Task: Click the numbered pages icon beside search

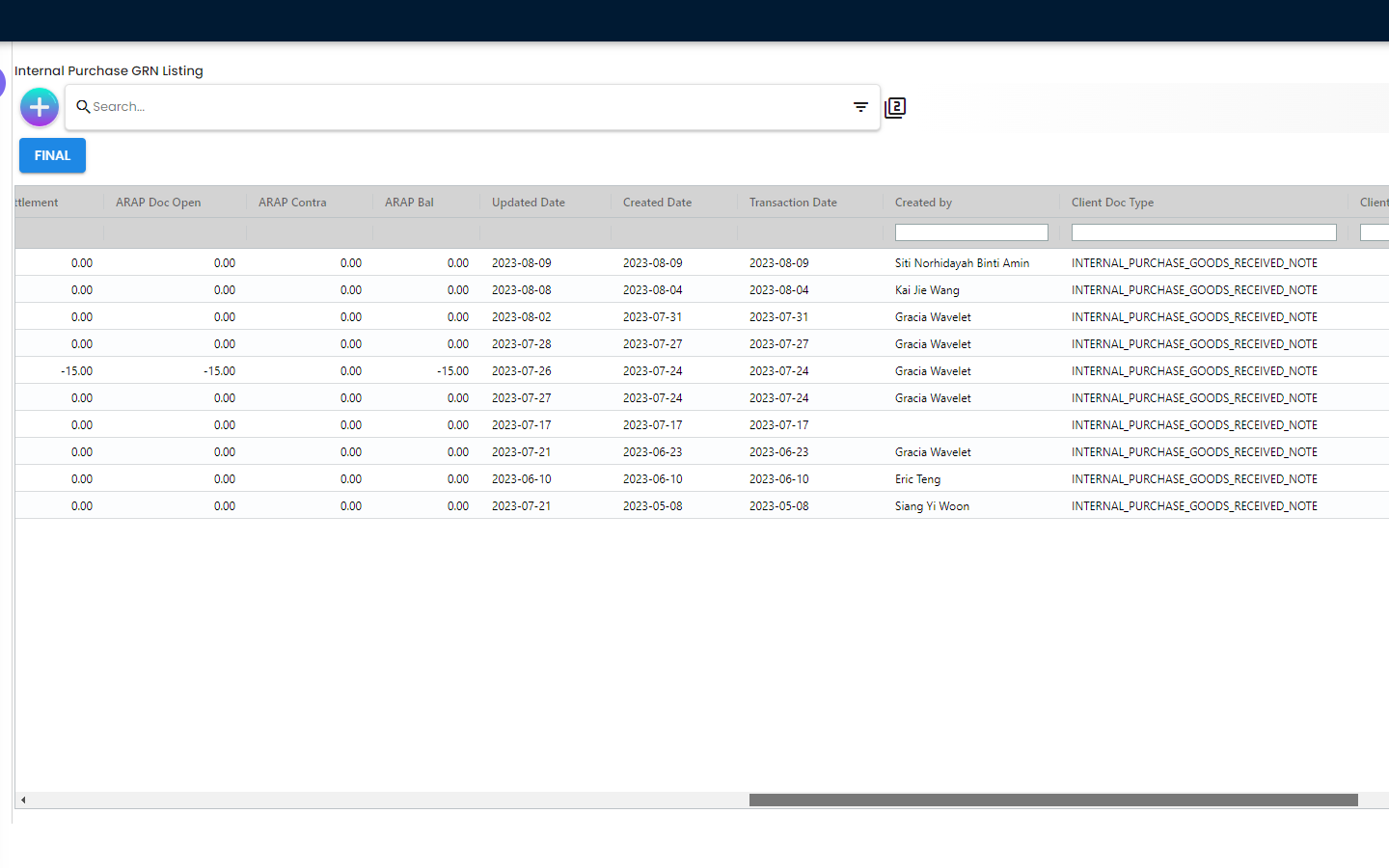Action: coord(895,108)
